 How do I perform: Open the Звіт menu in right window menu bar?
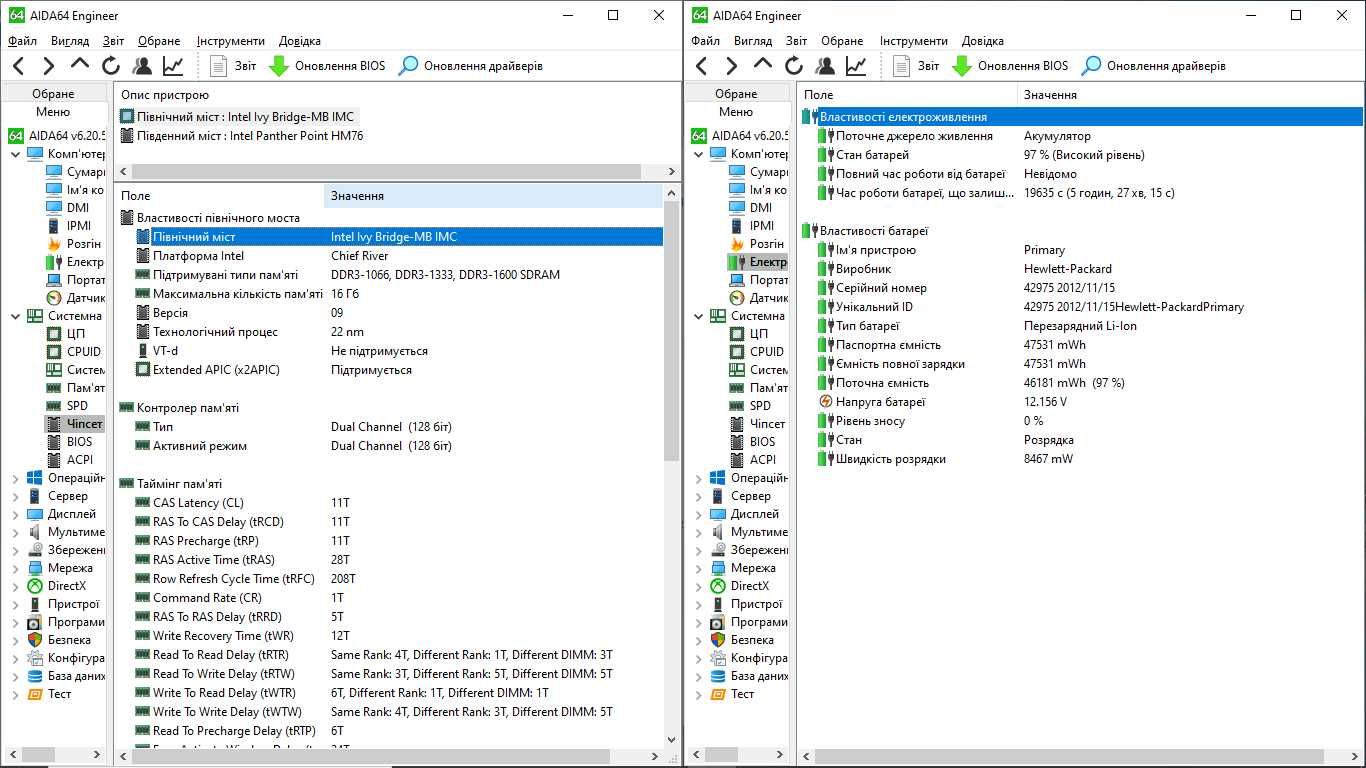(x=796, y=41)
